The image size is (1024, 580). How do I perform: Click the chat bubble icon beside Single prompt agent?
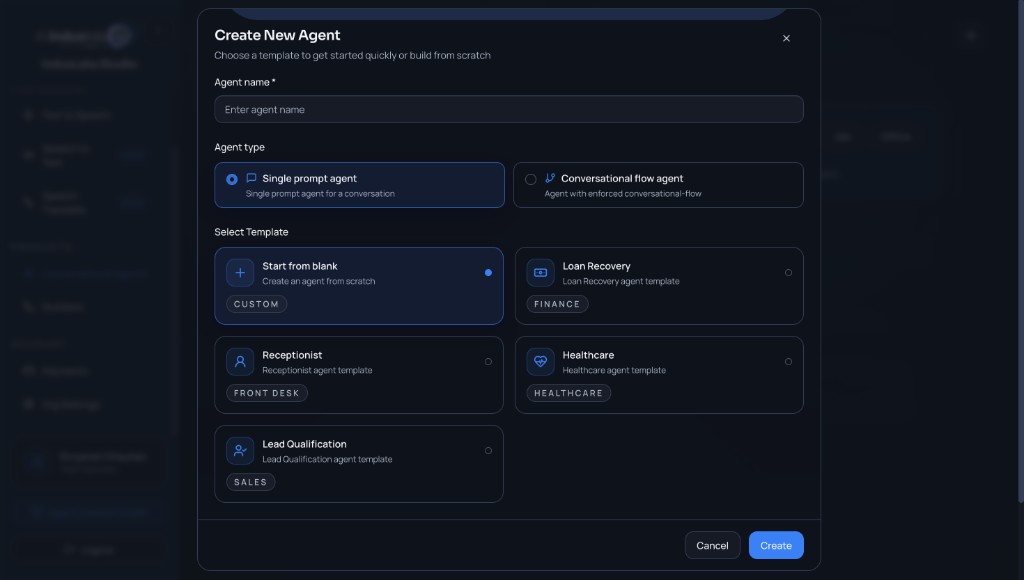[x=253, y=179]
